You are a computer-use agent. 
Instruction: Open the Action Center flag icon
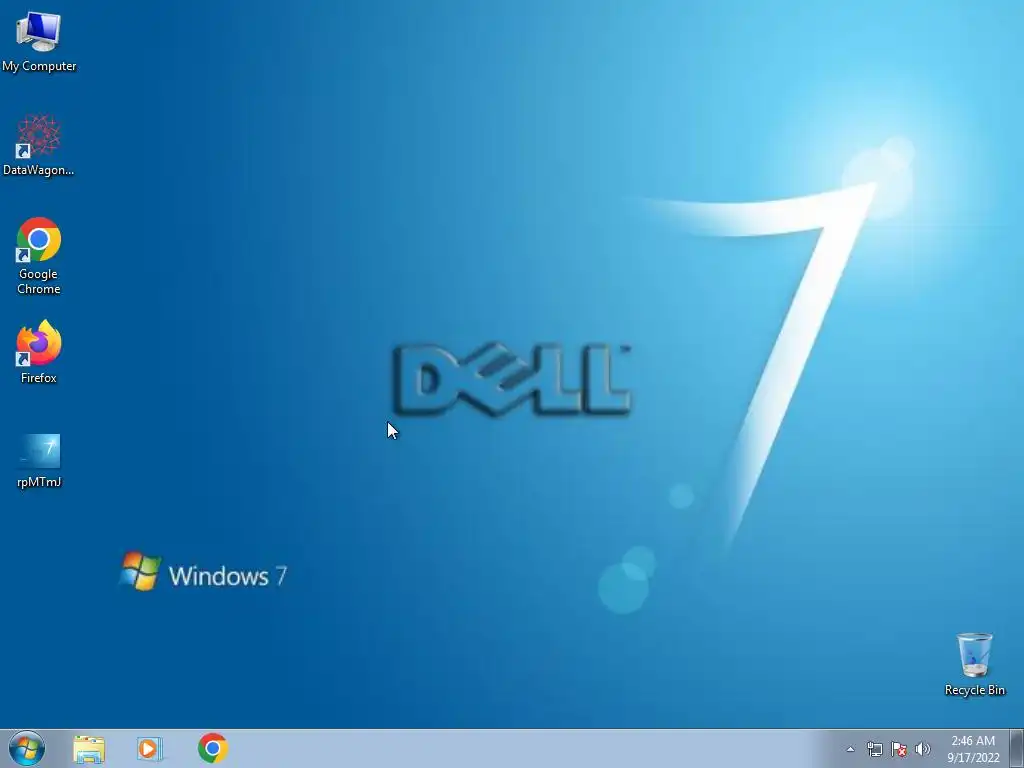[x=899, y=749]
